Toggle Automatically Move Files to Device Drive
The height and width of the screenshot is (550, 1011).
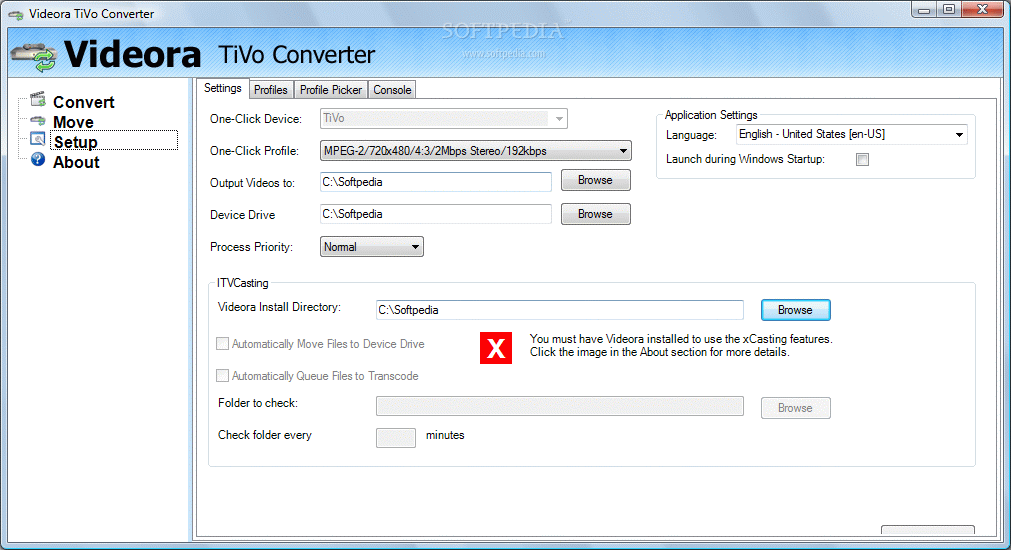coord(222,344)
